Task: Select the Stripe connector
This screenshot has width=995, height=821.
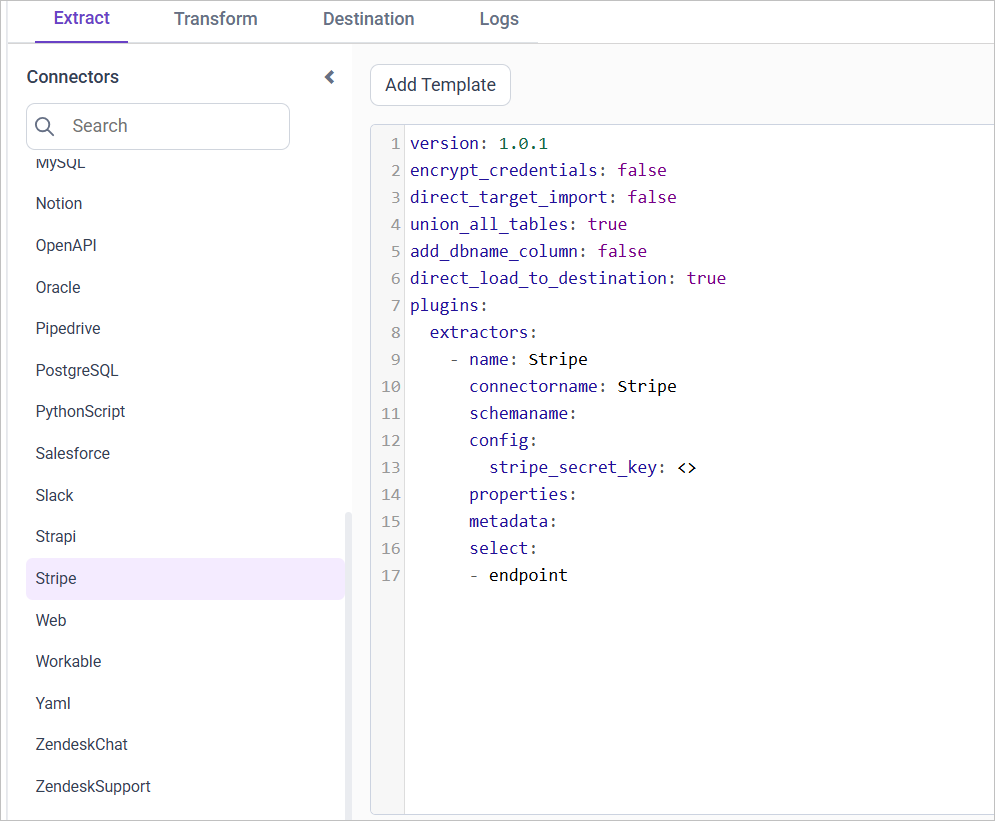Action: tap(55, 578)
